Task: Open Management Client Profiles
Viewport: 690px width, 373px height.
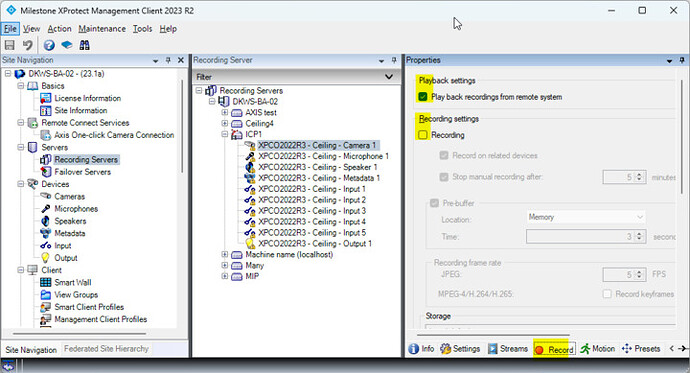Action: coord(100,319)
